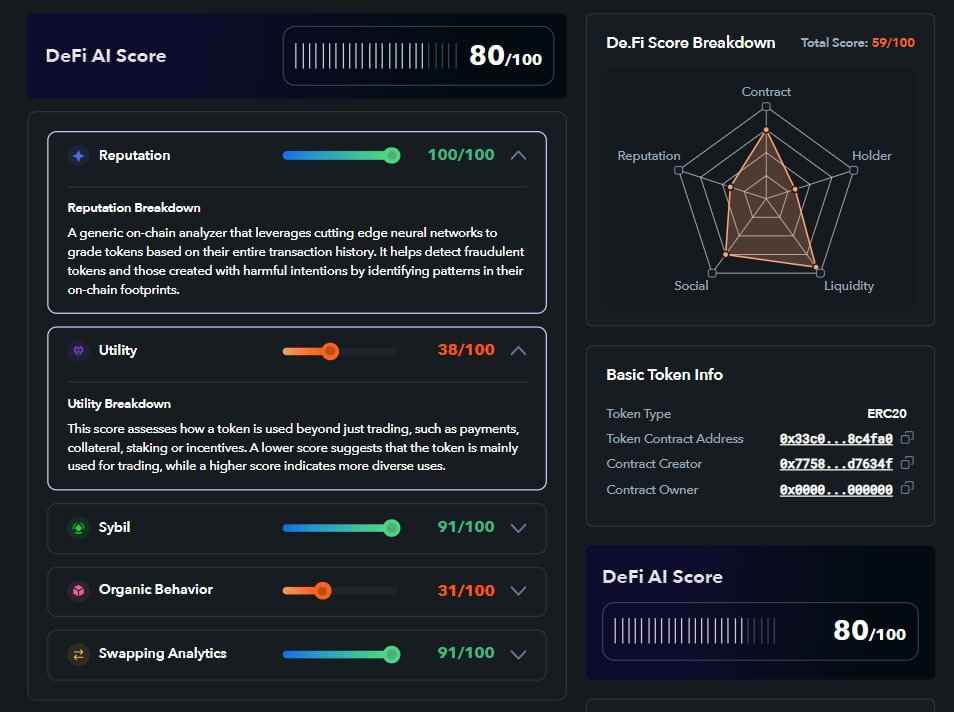Image resolution: width=954 pixels, height=712 pixels.
Task: Click the Basic Token Info heading
Action: coord(664,375)
